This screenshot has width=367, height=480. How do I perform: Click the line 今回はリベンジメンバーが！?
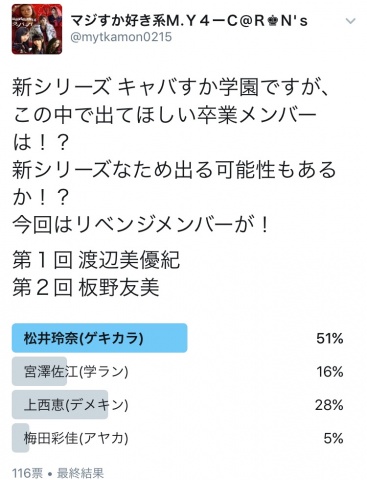coord(141,225)
